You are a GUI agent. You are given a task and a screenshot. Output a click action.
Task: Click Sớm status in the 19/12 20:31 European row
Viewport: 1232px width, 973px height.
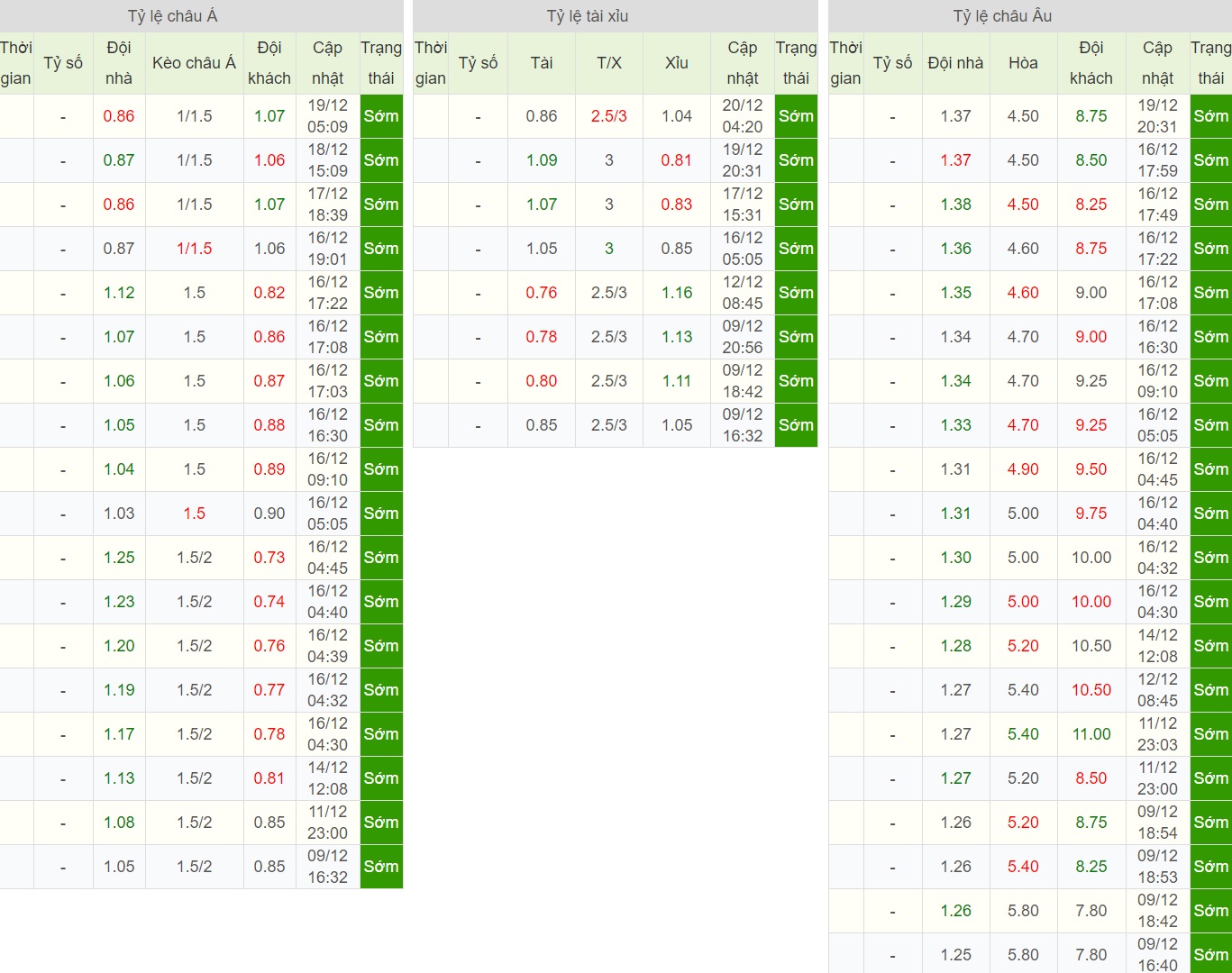coord(1210,116)
